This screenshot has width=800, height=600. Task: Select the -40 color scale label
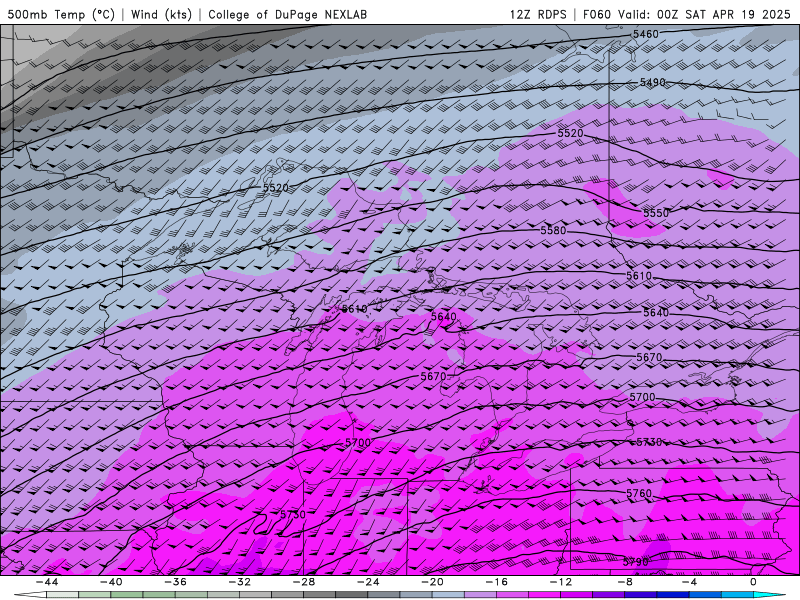pos(111,582)
